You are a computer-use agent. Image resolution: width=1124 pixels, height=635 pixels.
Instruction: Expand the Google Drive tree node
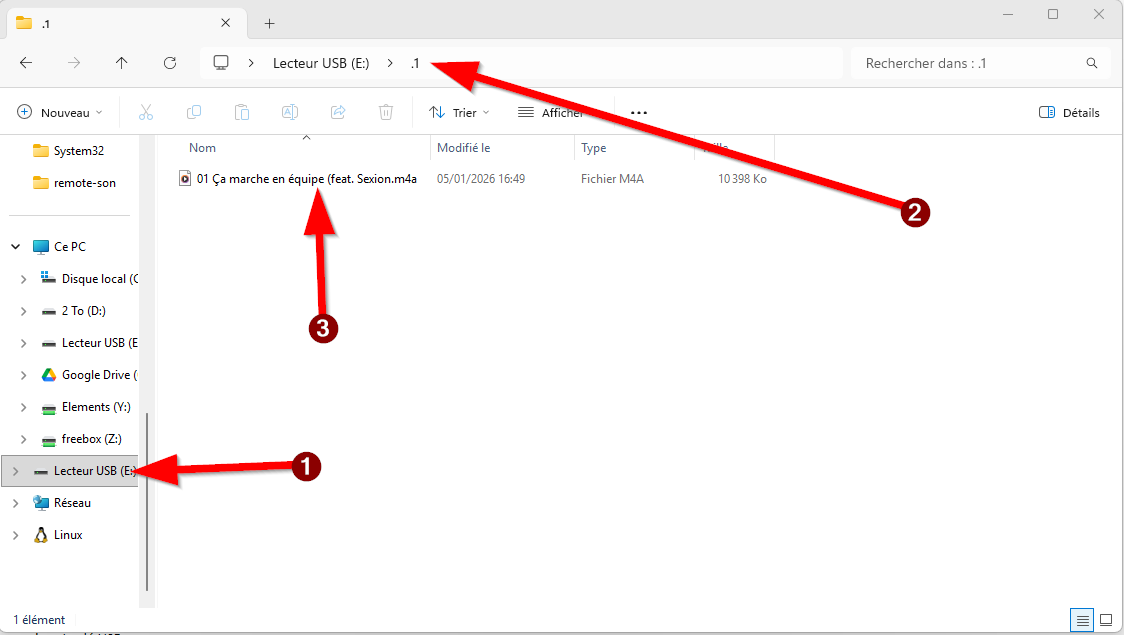tap(23, 375)
